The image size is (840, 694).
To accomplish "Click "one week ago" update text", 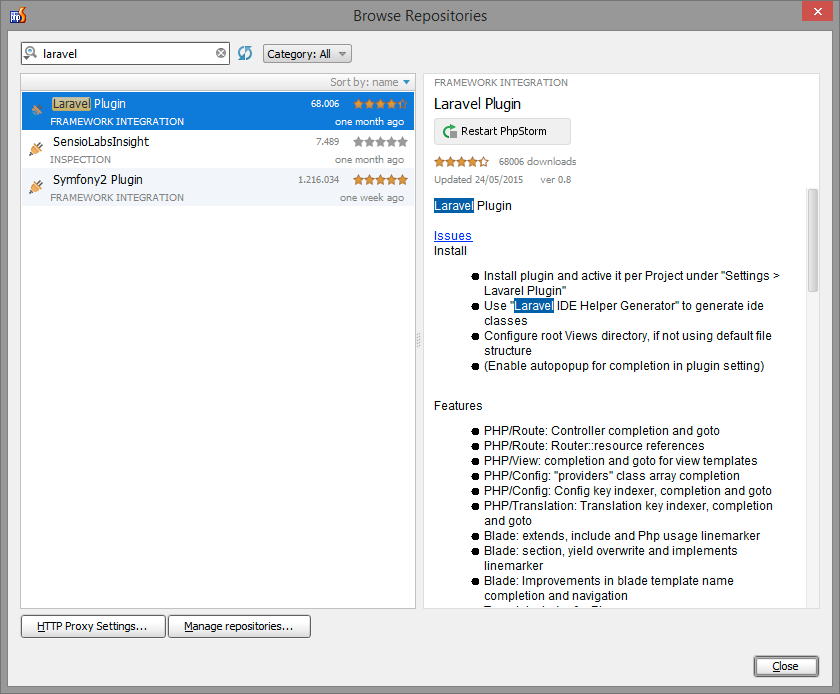I will 372,198.
